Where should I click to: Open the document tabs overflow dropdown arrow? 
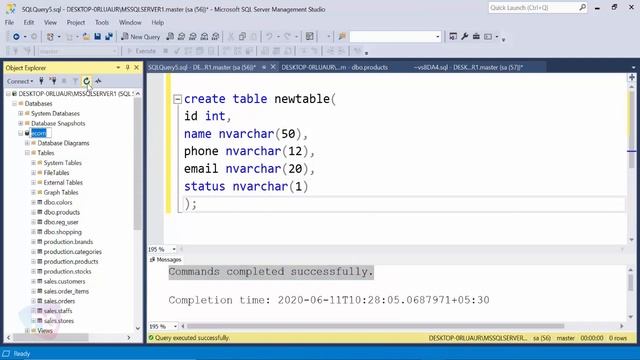[633, 67]
